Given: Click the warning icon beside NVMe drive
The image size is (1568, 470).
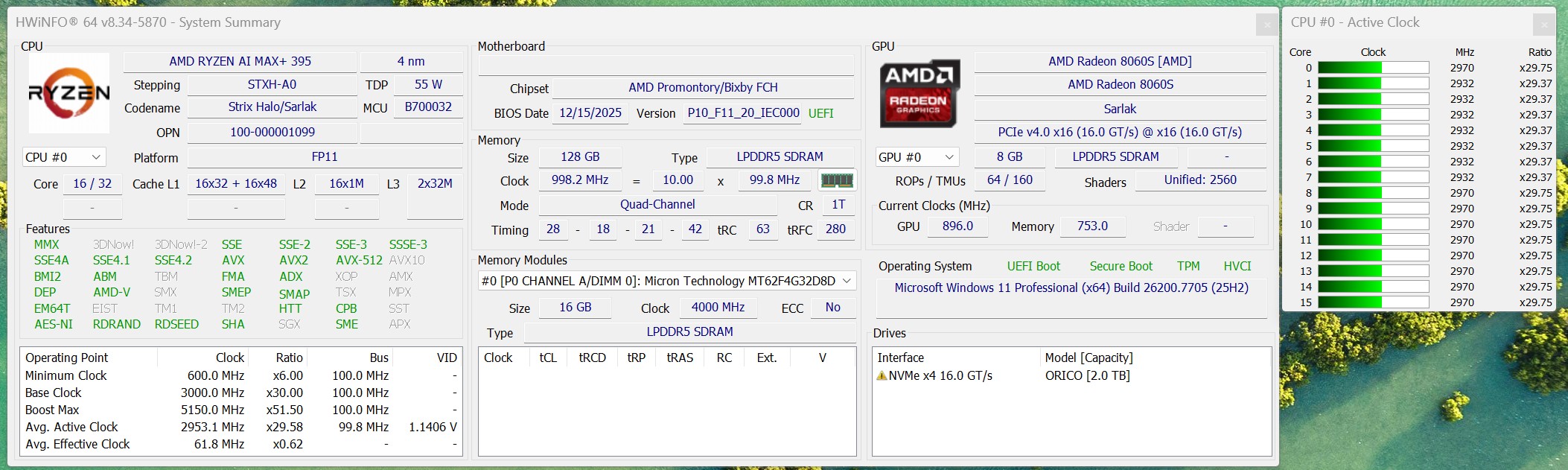Looking at the screenshot, I should coord(882,375).
